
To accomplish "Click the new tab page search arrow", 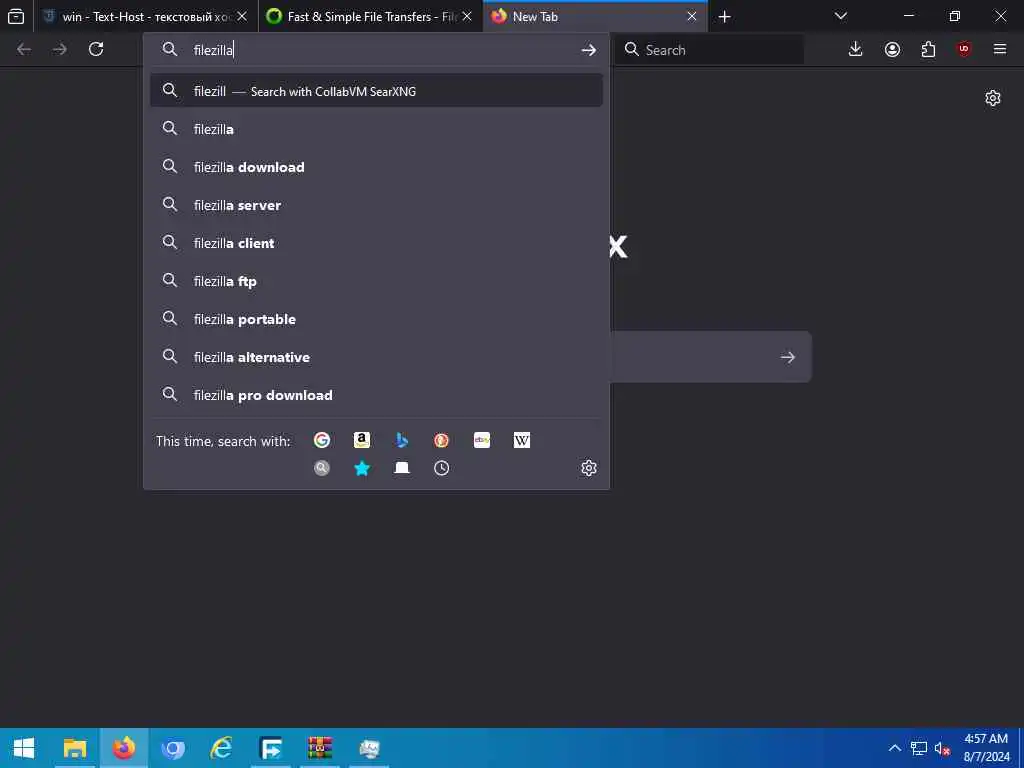I will [x=788, y=357].
